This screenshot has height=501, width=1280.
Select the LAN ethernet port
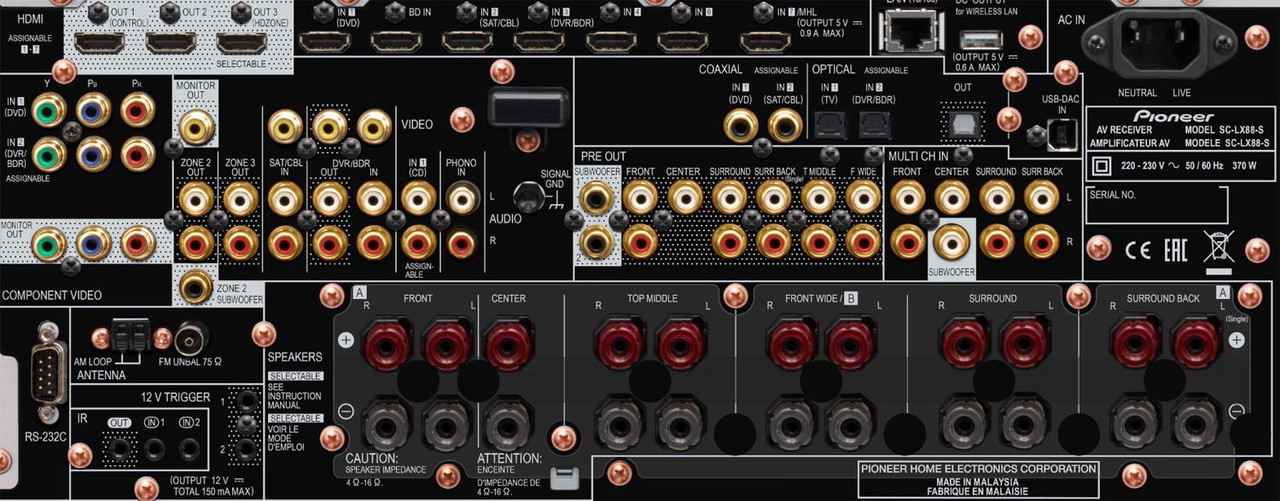tap(904, 32)
